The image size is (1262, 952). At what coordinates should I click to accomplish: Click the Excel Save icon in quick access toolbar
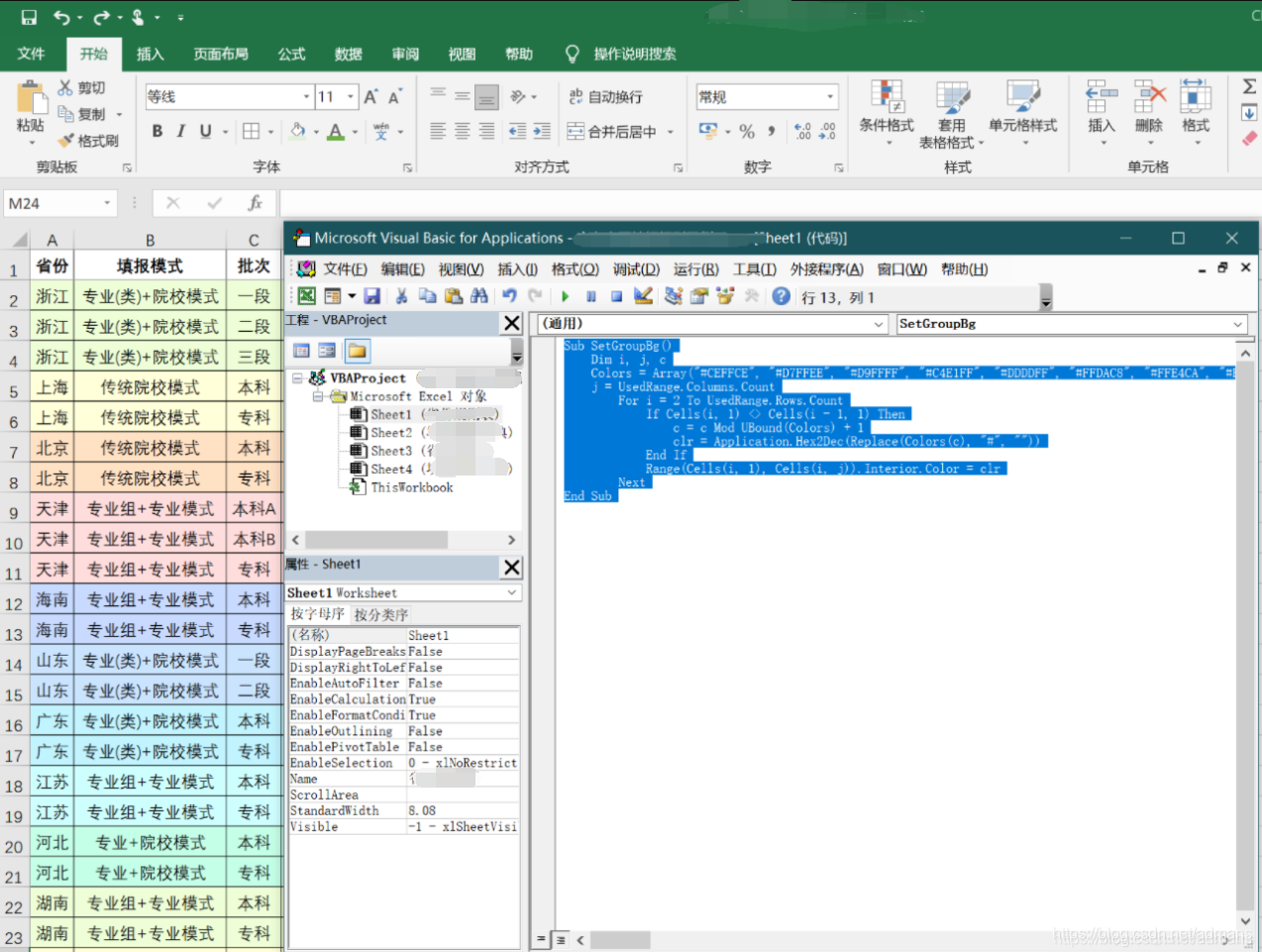[29, 17]
